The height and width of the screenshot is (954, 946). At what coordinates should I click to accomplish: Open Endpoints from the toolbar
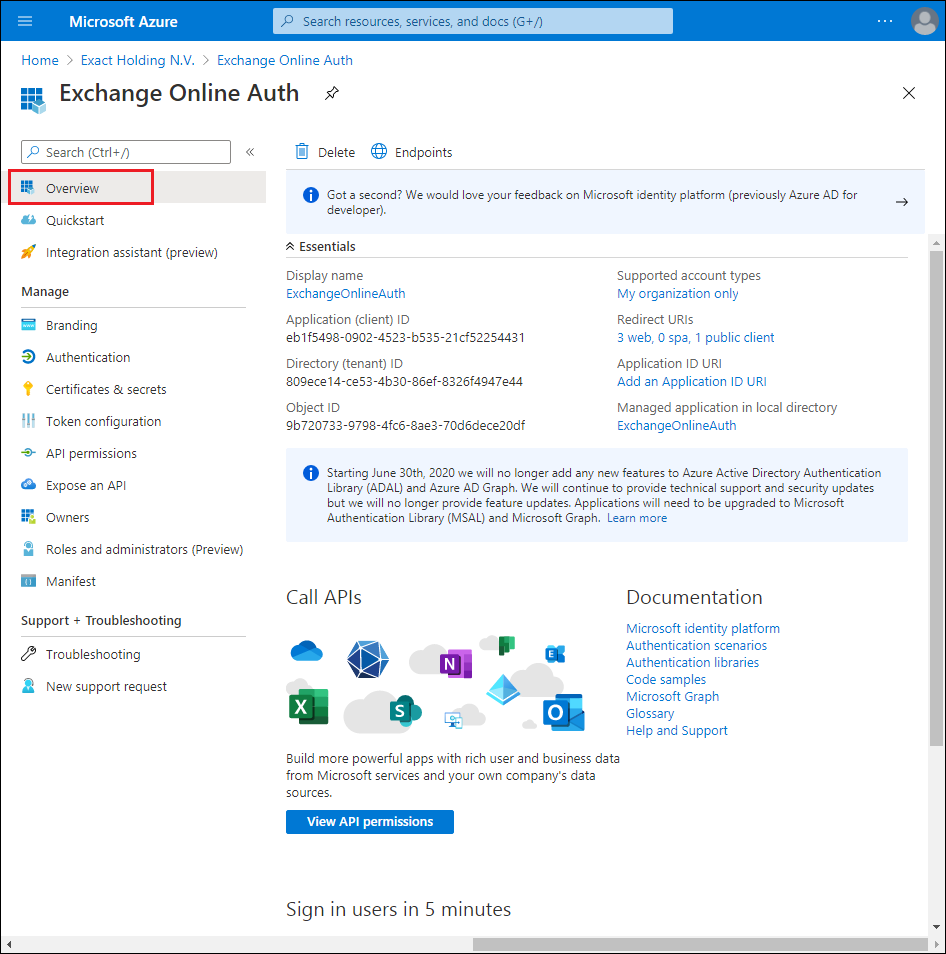[411, 152]
